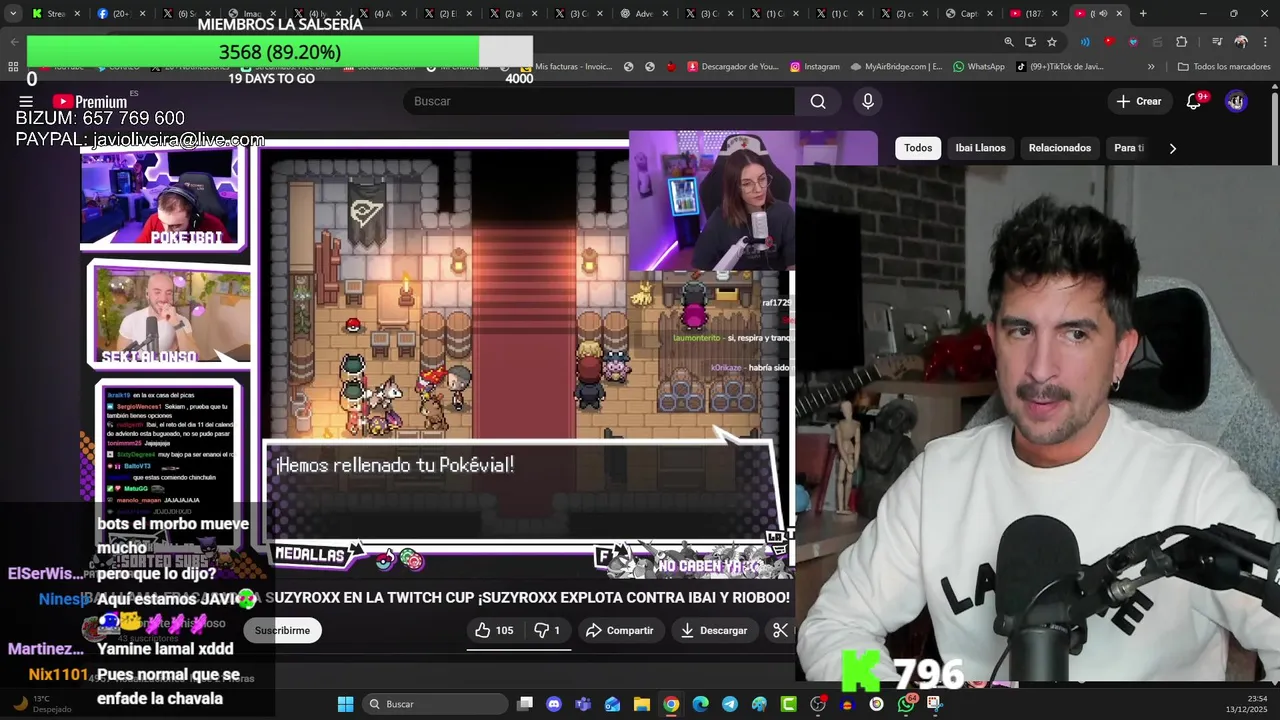
Task: Click the Windows Start button
Action: [345, 704]
